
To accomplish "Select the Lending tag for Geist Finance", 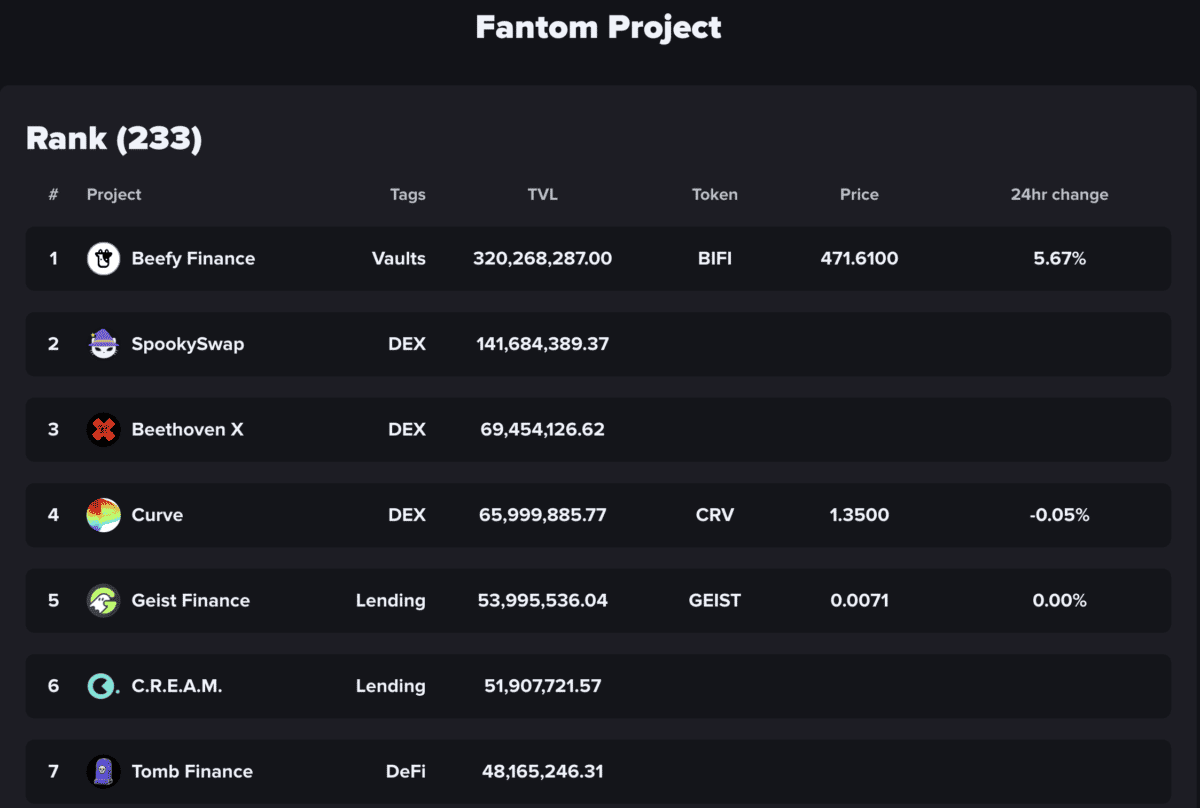I will coord(390,601).
